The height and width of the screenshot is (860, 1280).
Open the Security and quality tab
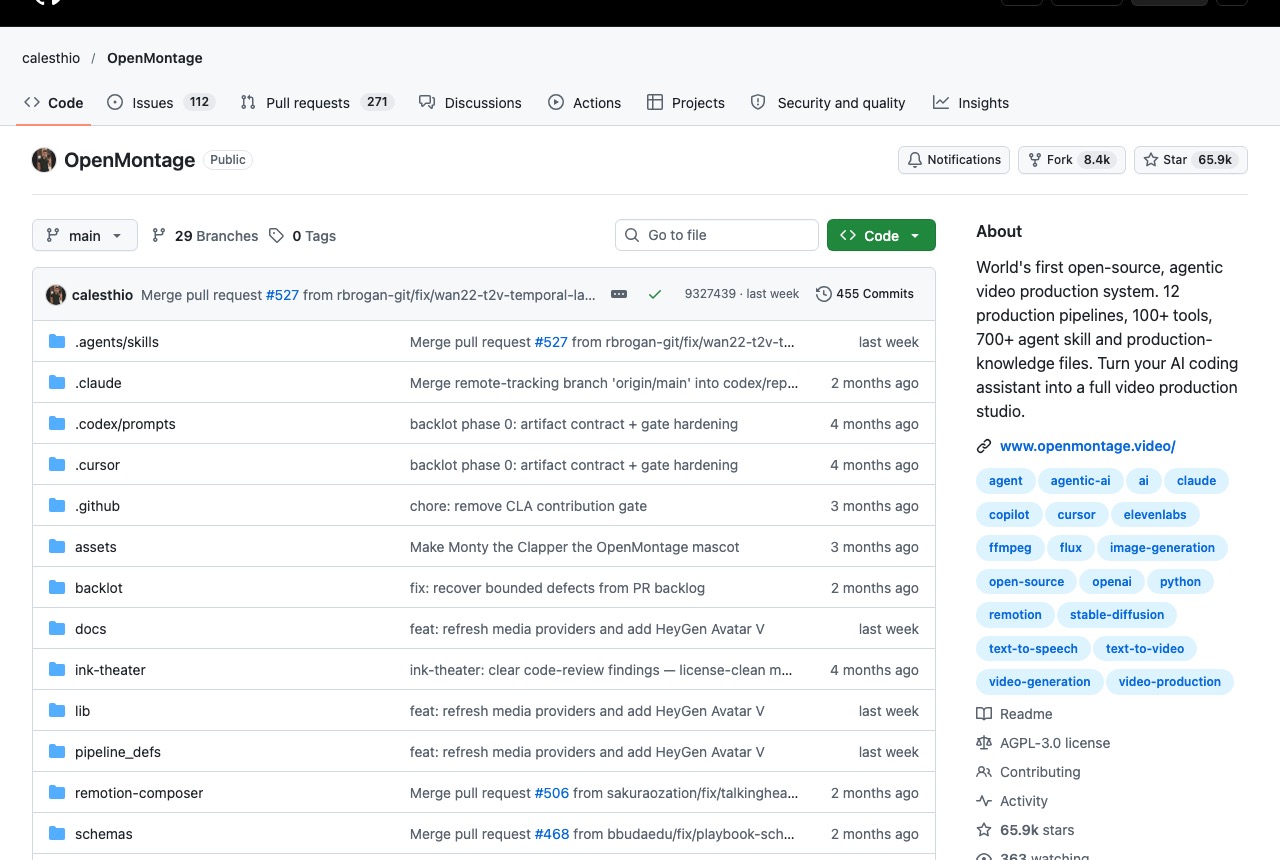tap(828, 103)
